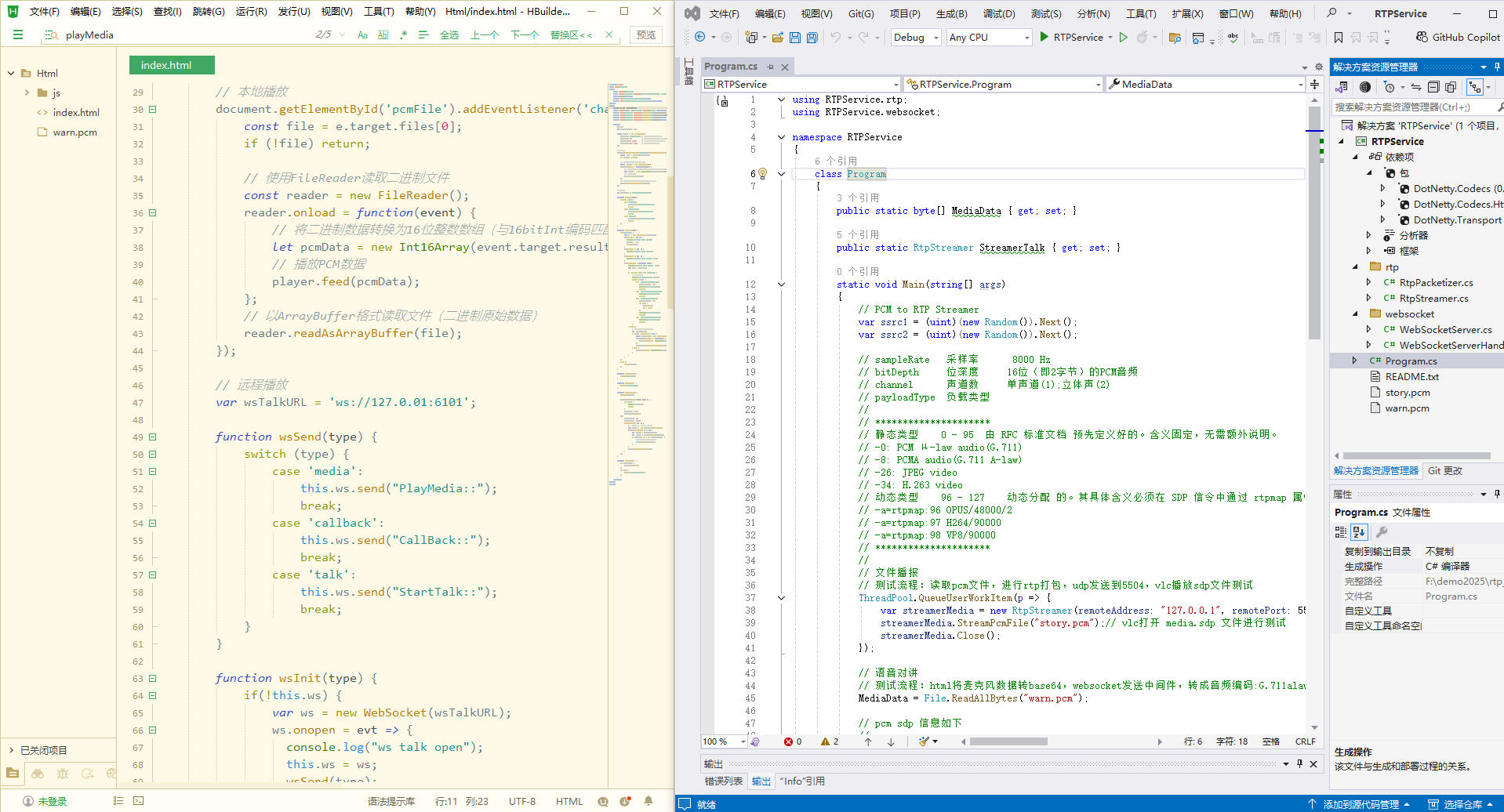The image size is (1504, 812).
Task: Expand the js folder in HBuilder tree
Action: click(27, 92)
